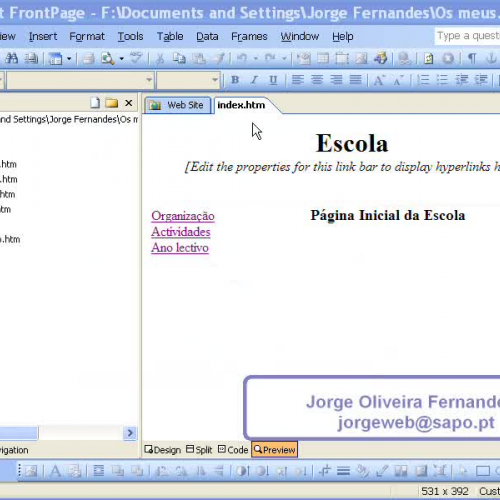Click the Find binoculars icon

tap(12, 59)
